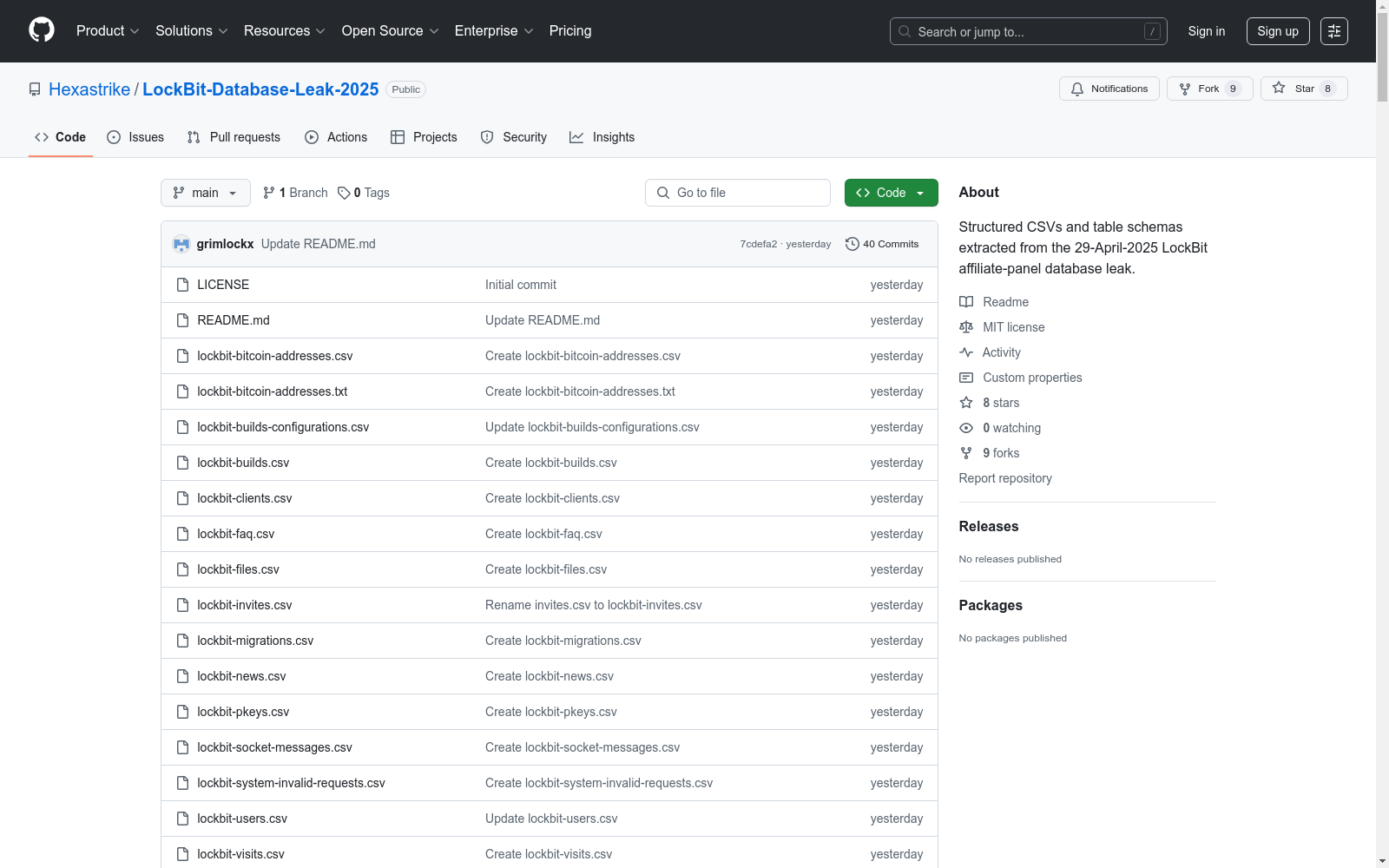
Task: Click the fork icon beside 9 forks
Action: click(x=966, y=453)
